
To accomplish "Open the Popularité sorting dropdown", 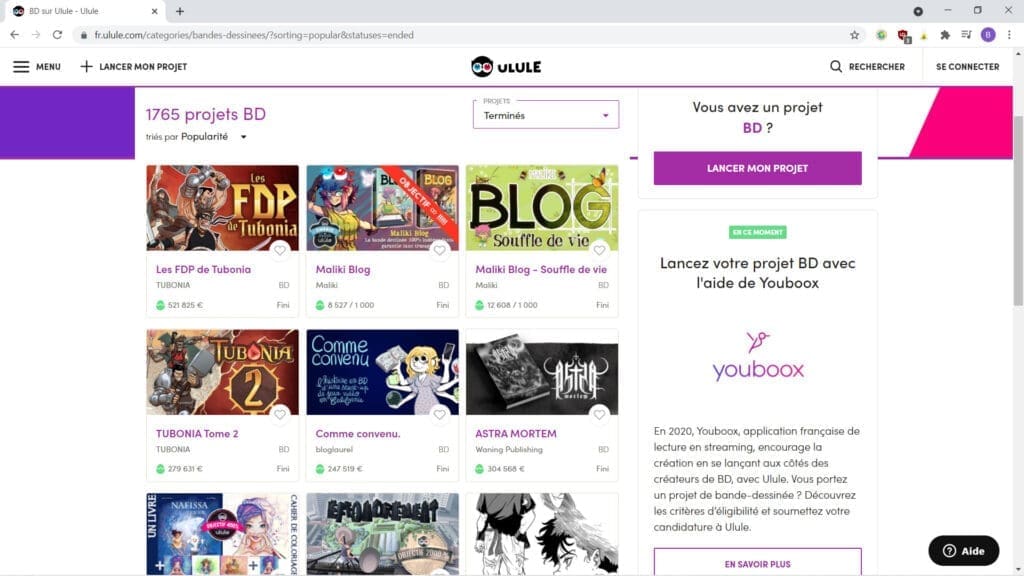I will [214, 137].
